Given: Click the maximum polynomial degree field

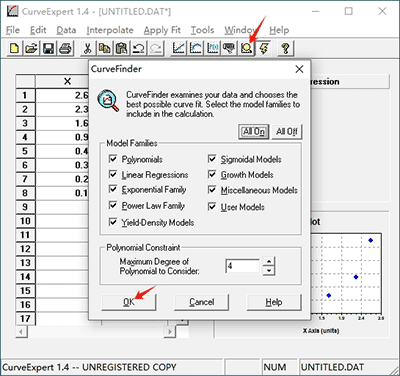Looking at the screenshot, I should click(243, 266).
